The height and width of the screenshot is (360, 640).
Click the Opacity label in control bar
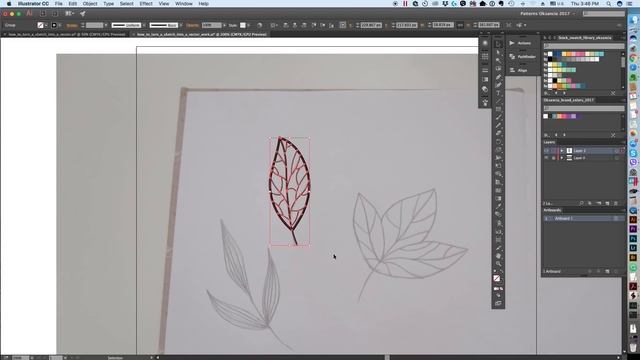point(192,25)
